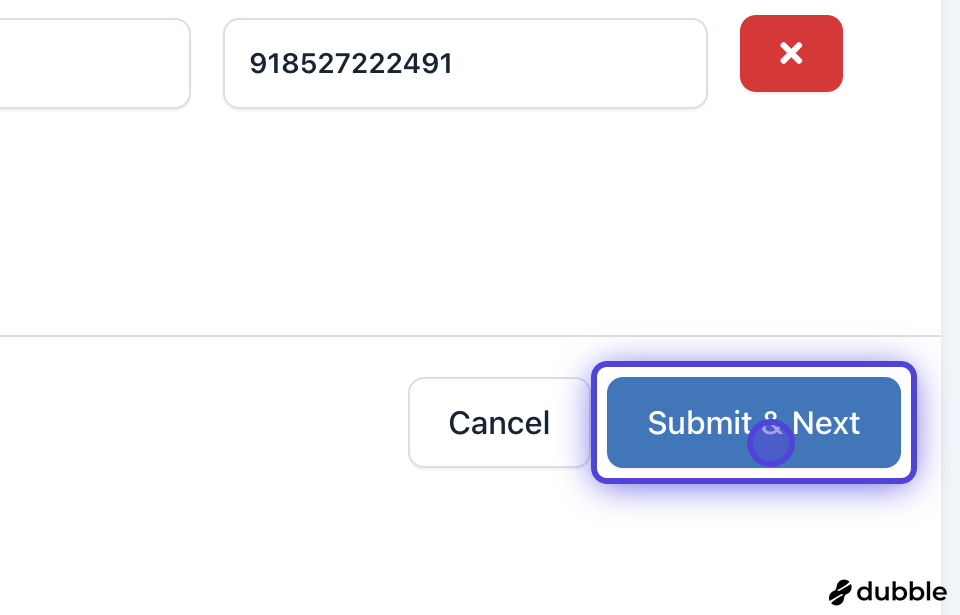
Task: Click the highlighted Submit & Next control
Action: [753, 422]
